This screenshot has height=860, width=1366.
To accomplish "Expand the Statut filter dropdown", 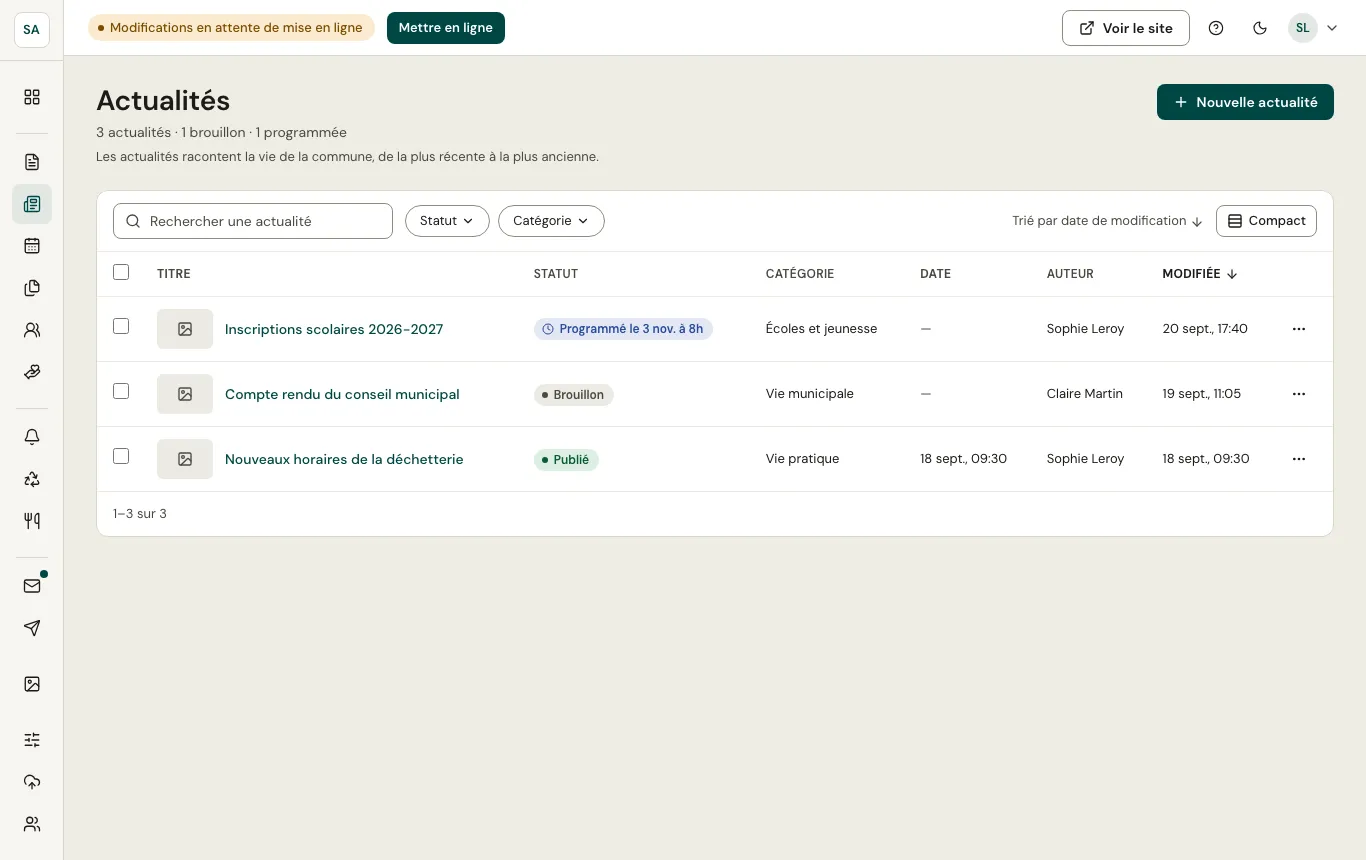I will click(x=447, y=221).
